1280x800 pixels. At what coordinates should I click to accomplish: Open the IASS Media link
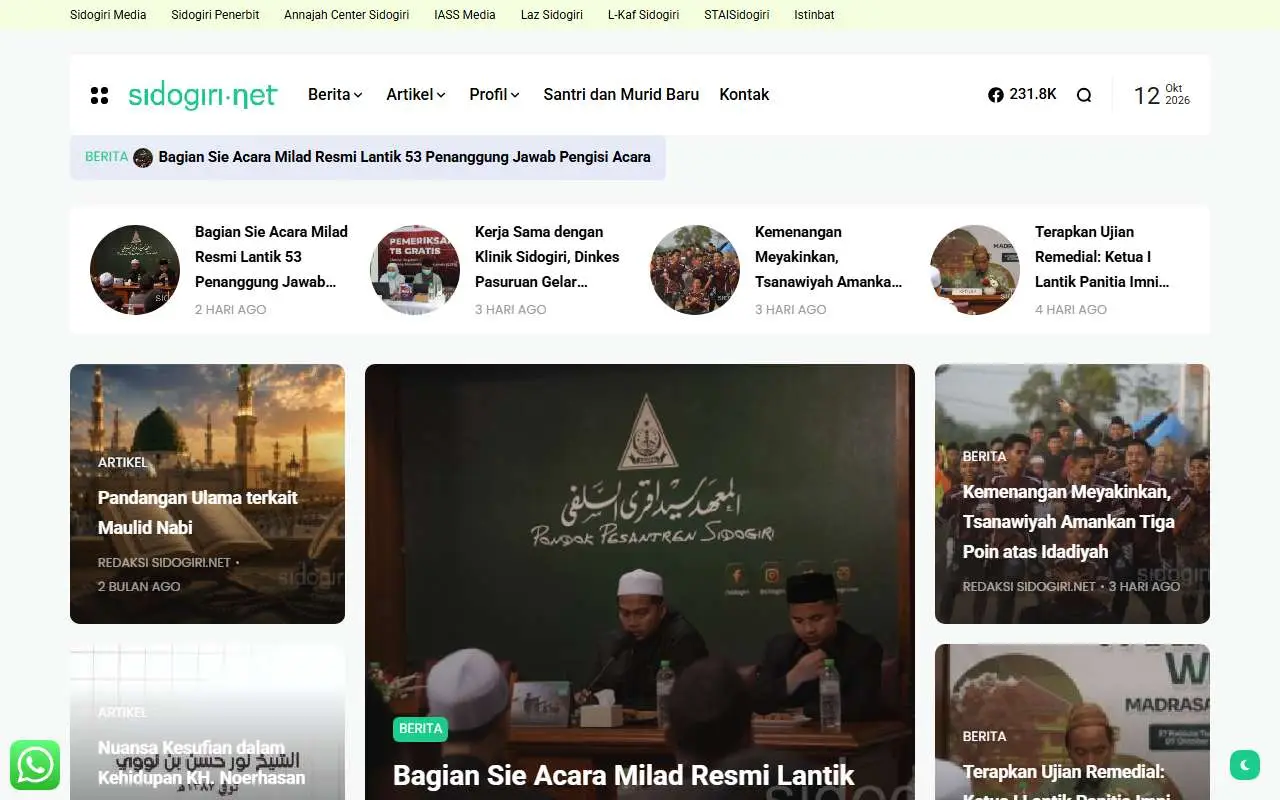465,15
